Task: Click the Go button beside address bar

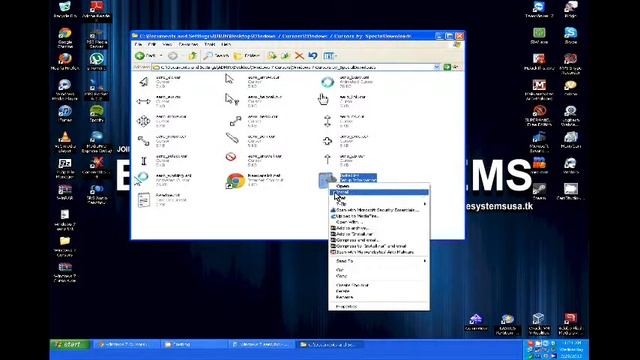Action: [x=451, y=67]
